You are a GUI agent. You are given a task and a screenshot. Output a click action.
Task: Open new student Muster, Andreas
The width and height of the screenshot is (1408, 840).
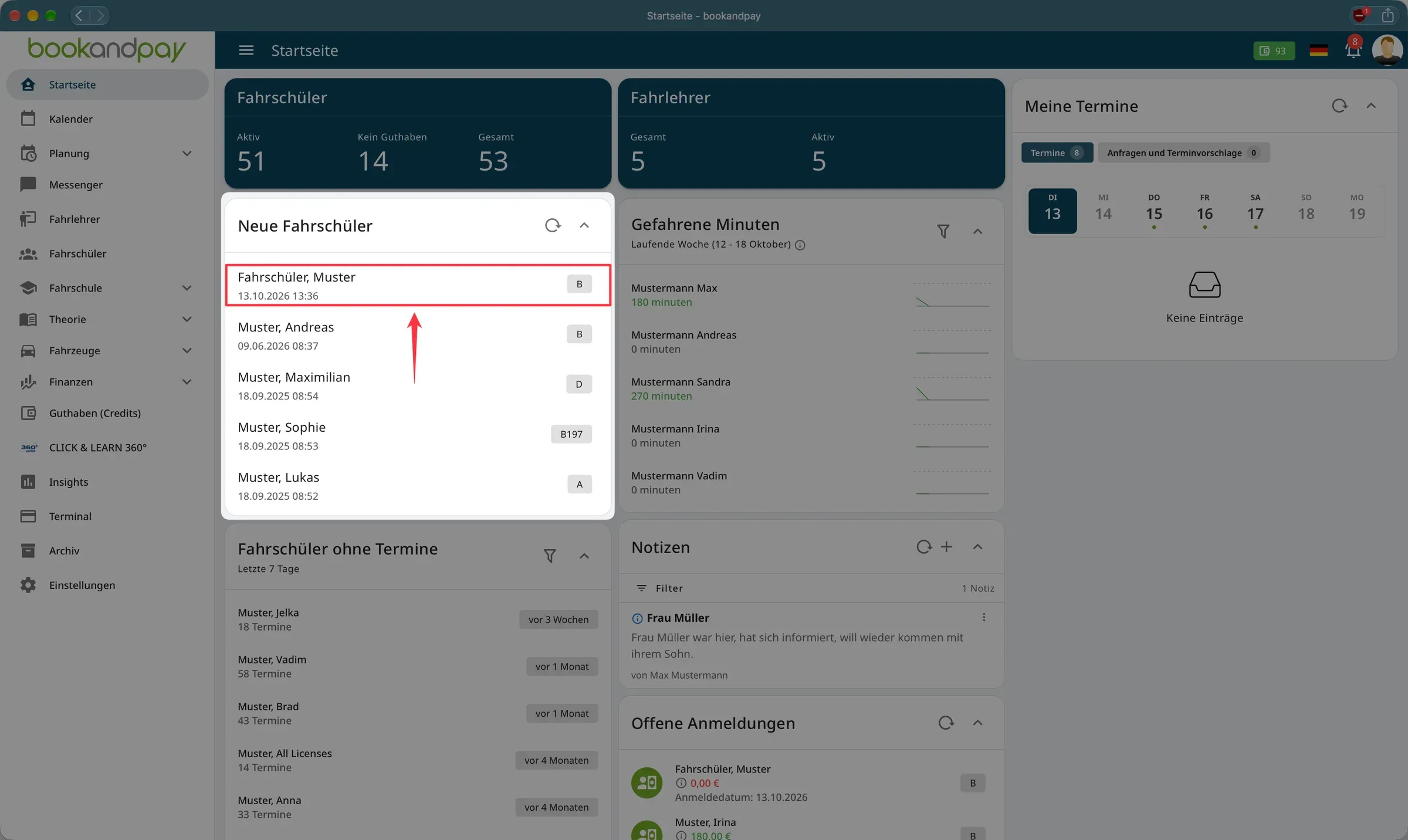click(418, 336)
